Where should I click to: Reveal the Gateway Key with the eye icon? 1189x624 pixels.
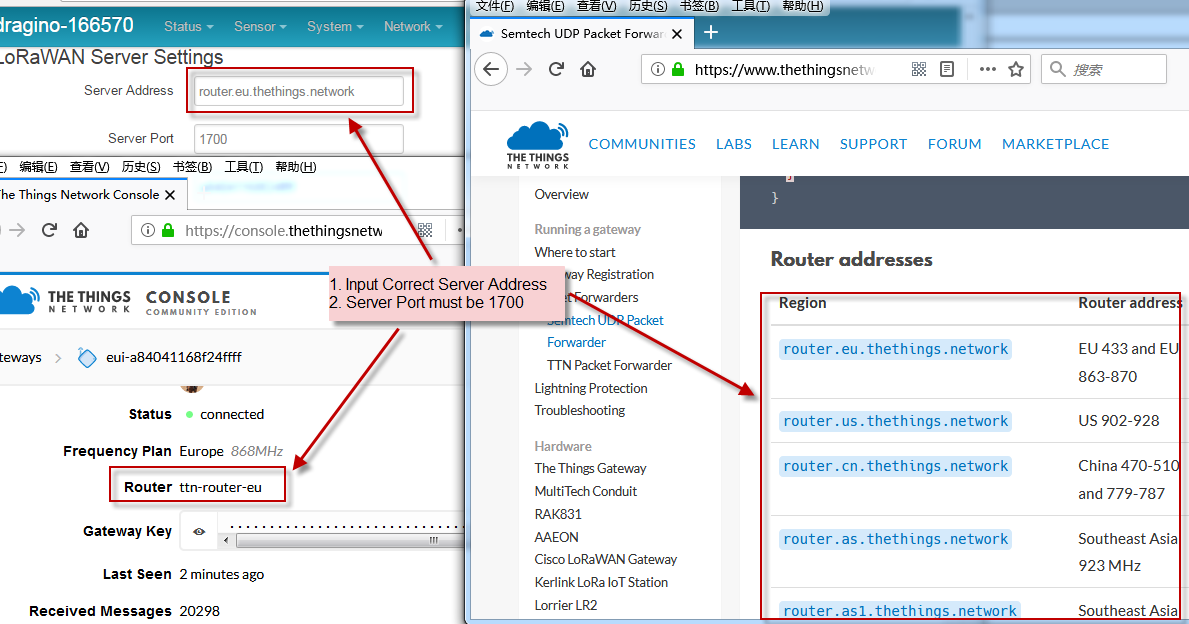click(x=199, y=531)
